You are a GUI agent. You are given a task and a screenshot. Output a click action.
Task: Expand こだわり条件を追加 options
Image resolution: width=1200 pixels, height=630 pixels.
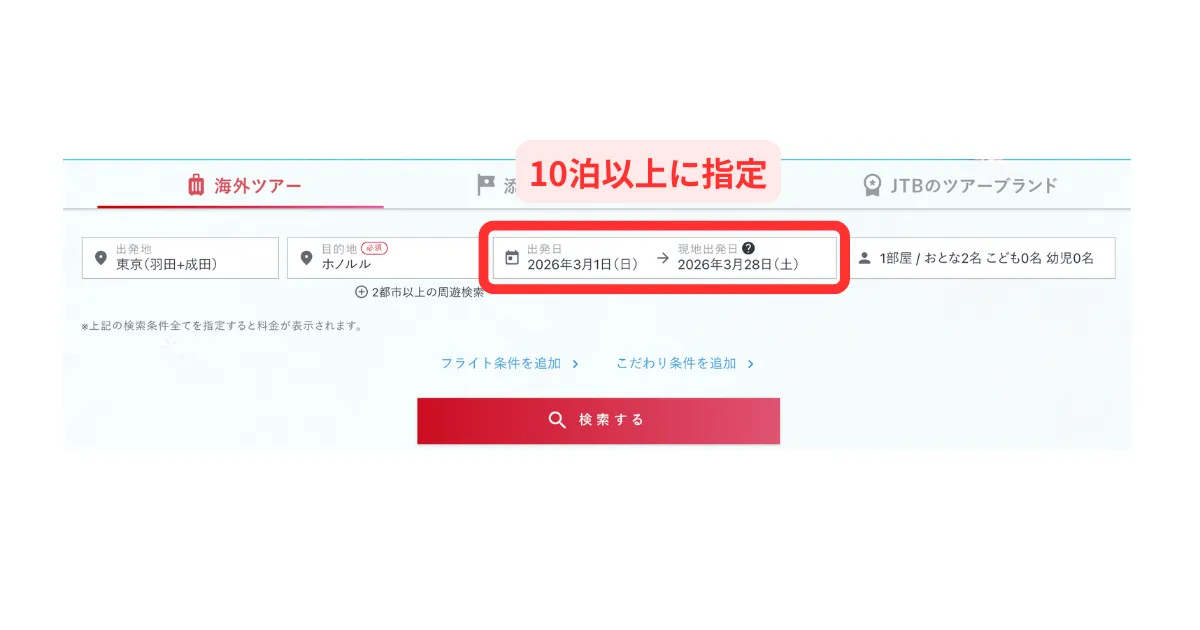[x=685, y=364]
